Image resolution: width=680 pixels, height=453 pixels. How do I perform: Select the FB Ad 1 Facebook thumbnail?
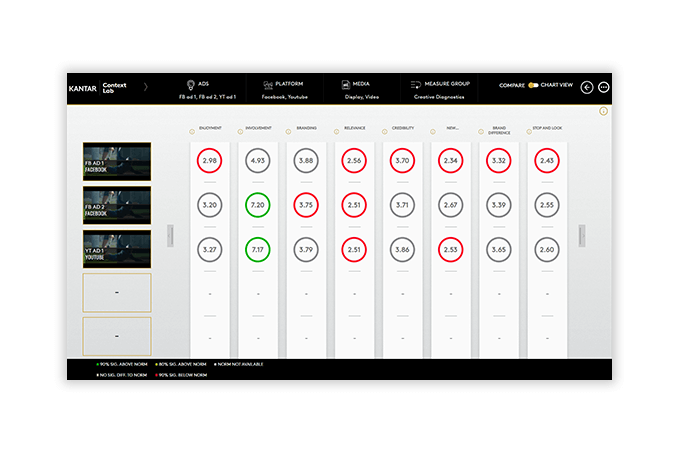pos(117,161)
